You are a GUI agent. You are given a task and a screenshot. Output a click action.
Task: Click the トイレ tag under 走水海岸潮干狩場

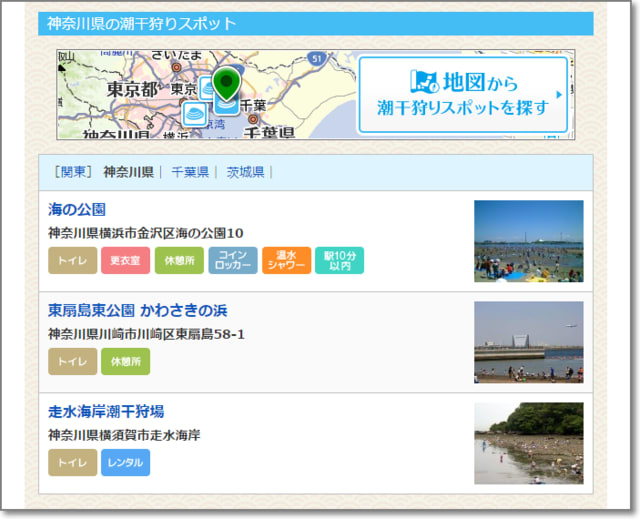[x=72, y=463]
